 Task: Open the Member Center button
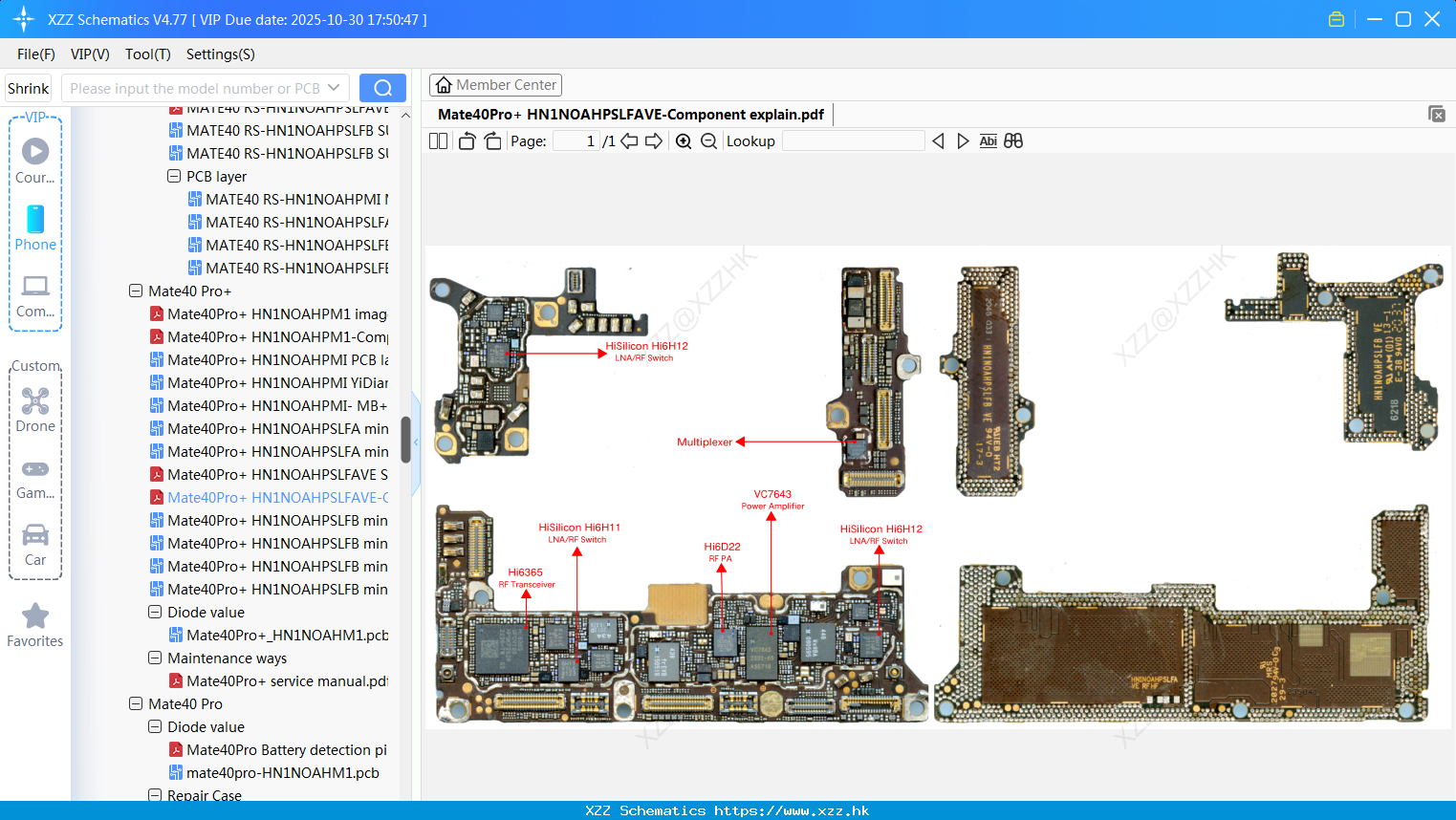point(495,85)
